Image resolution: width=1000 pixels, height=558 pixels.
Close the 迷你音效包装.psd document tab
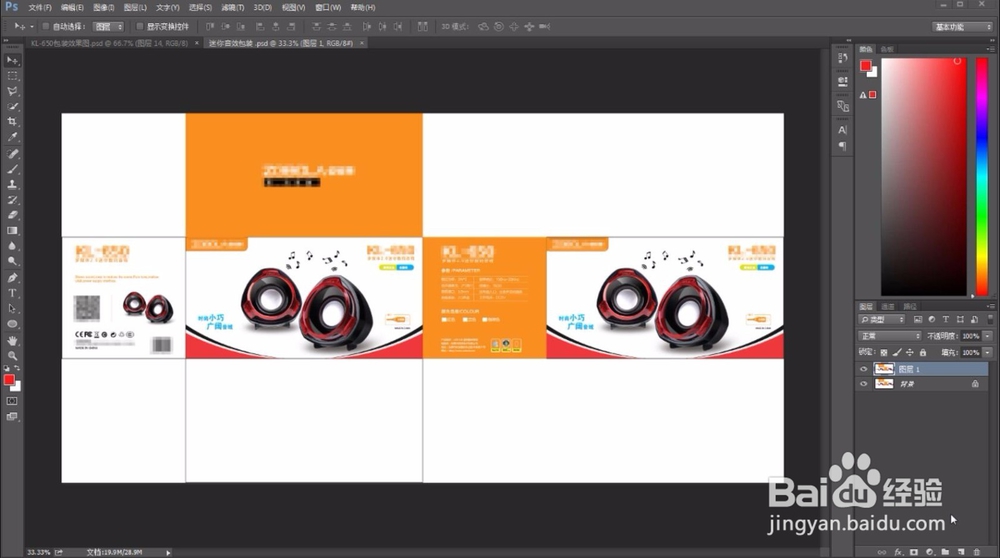point(362,43)
